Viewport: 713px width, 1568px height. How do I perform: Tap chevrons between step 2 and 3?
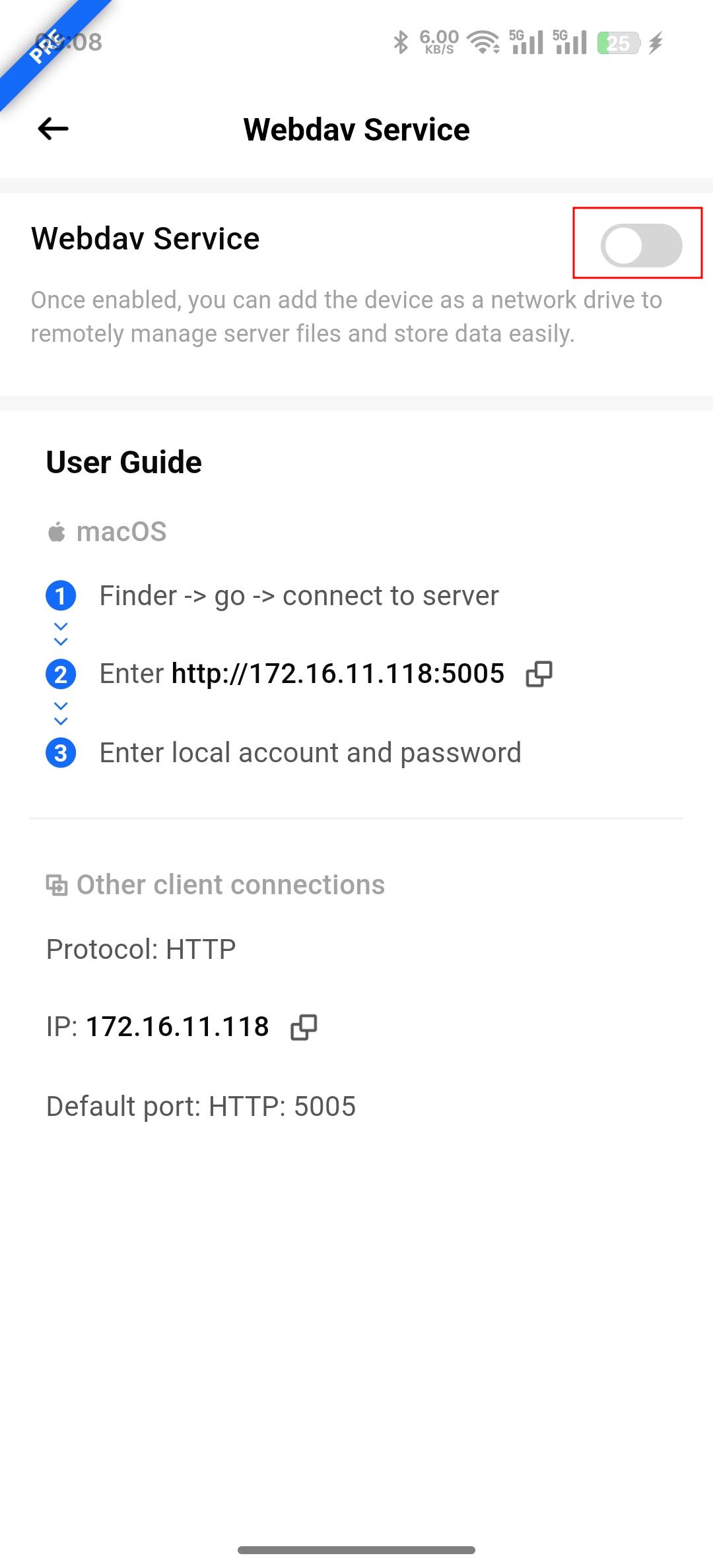[x=61, y=713]
